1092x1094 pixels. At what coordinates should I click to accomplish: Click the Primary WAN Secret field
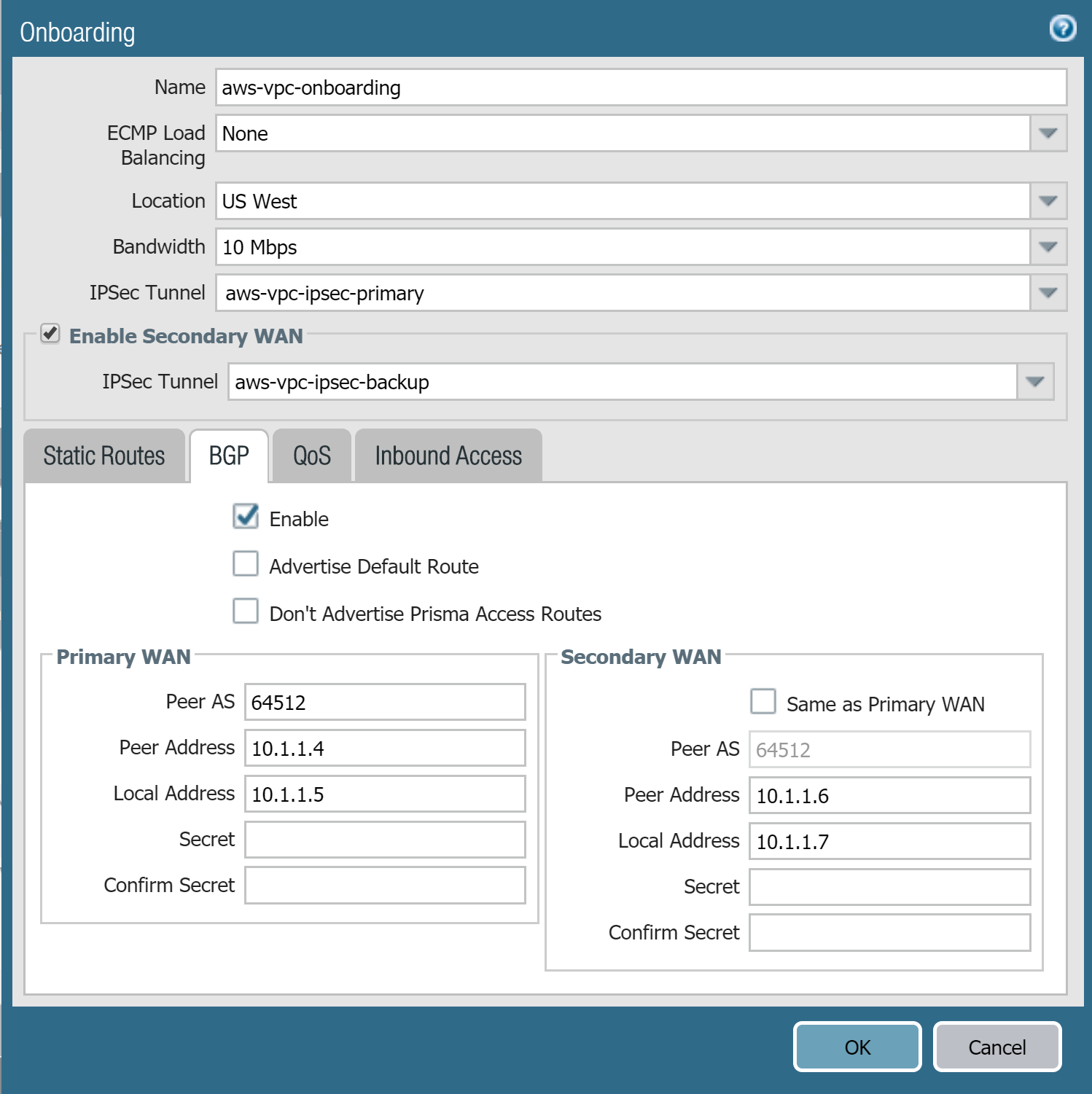(x=385, y=840)
